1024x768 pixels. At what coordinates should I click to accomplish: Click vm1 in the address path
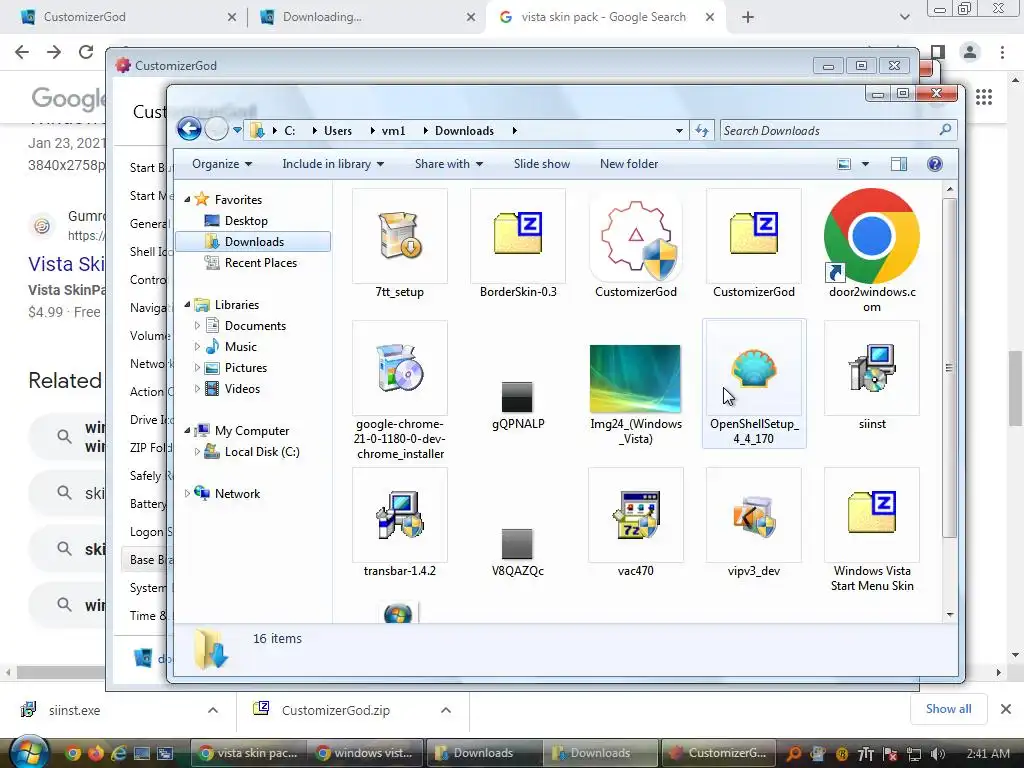tap(393, 131)
